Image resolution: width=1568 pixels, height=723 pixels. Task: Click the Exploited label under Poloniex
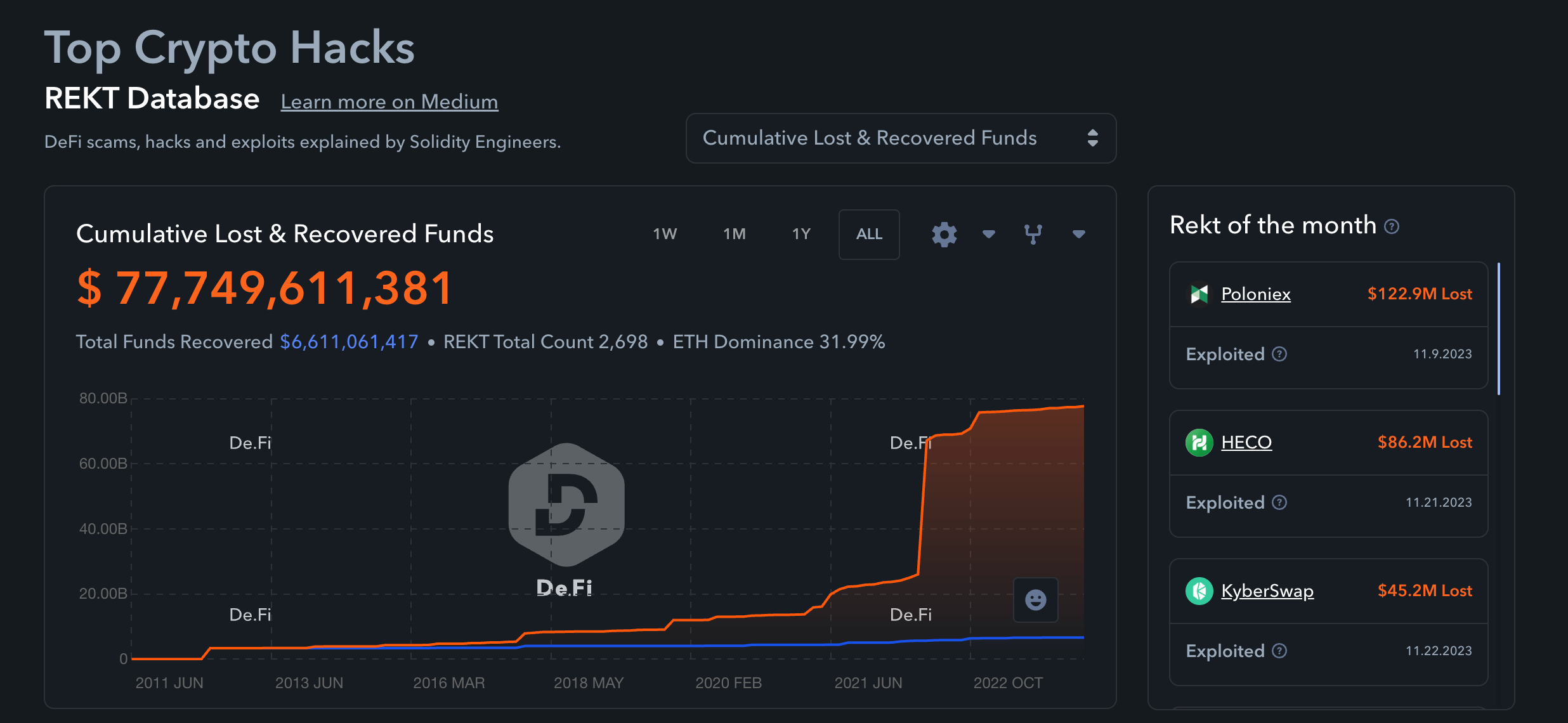[x=1225, y=355]
